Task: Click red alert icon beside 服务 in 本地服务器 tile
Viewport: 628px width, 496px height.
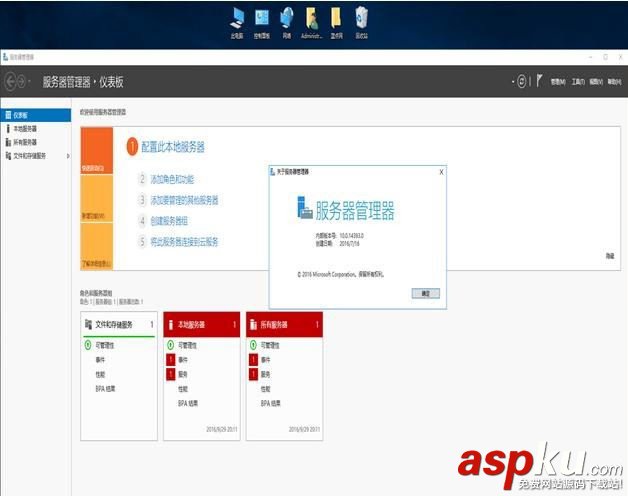Action: point(171,374)
